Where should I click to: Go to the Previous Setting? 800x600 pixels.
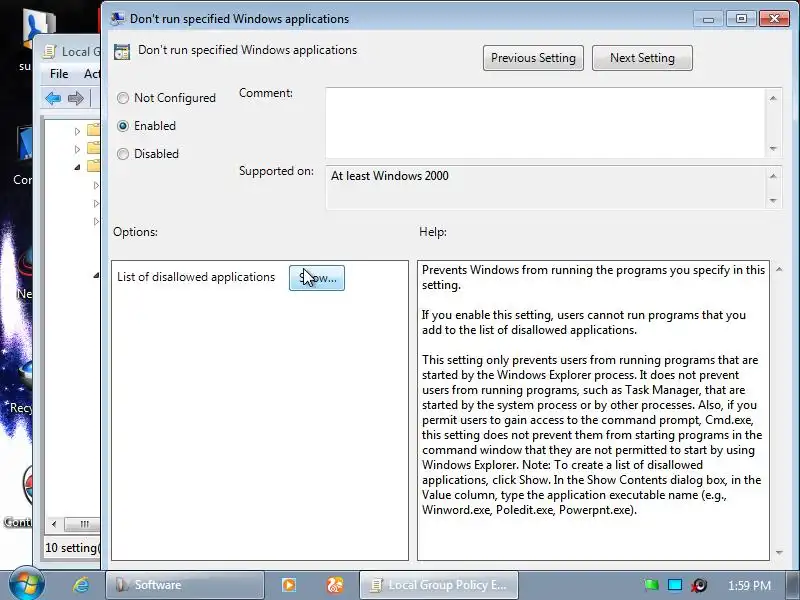click(533, 58)
